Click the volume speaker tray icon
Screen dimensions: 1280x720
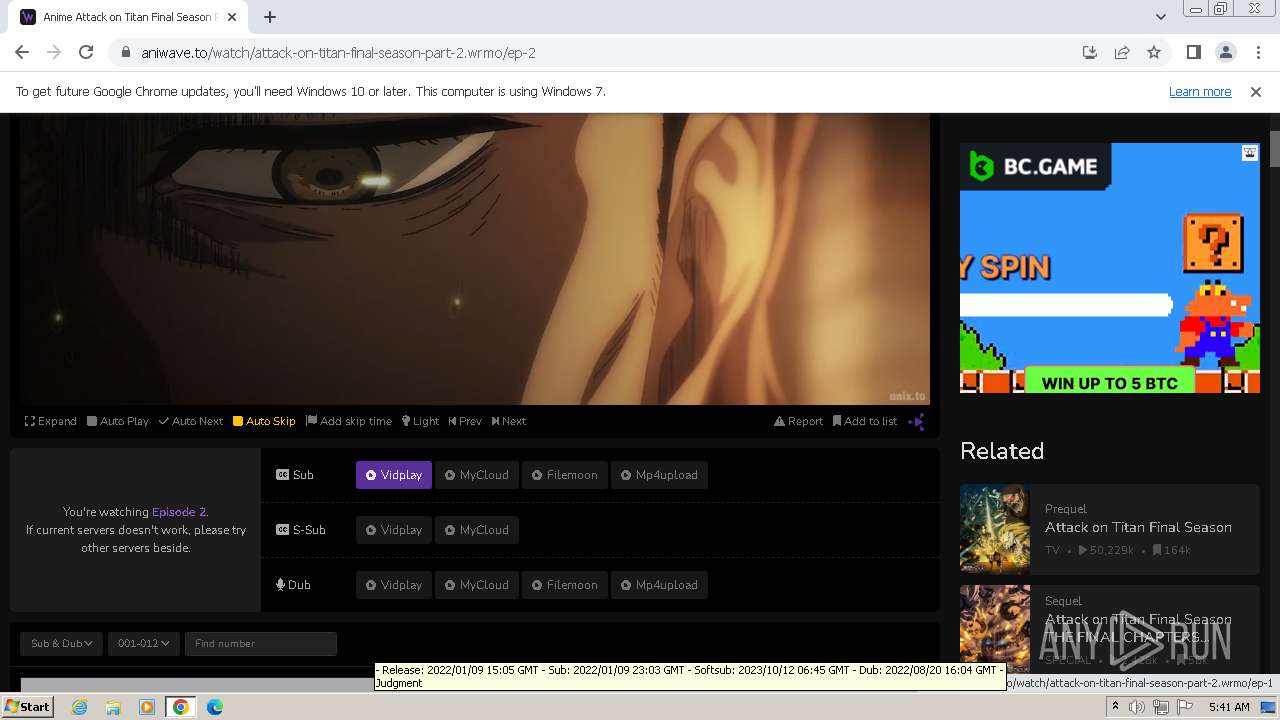[x=1137, y=707]
